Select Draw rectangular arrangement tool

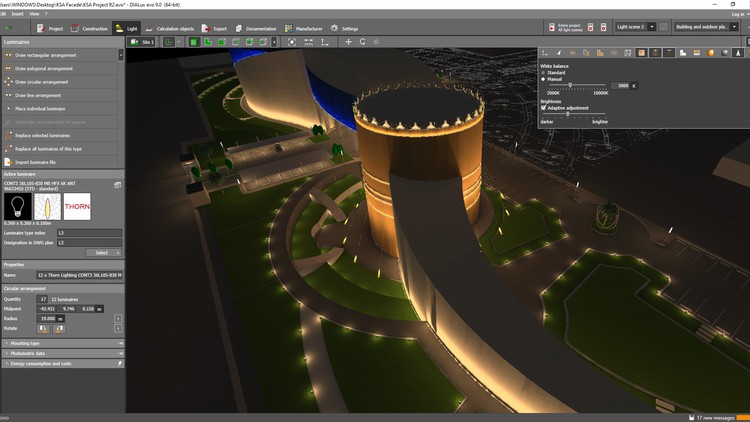(45, 55)
